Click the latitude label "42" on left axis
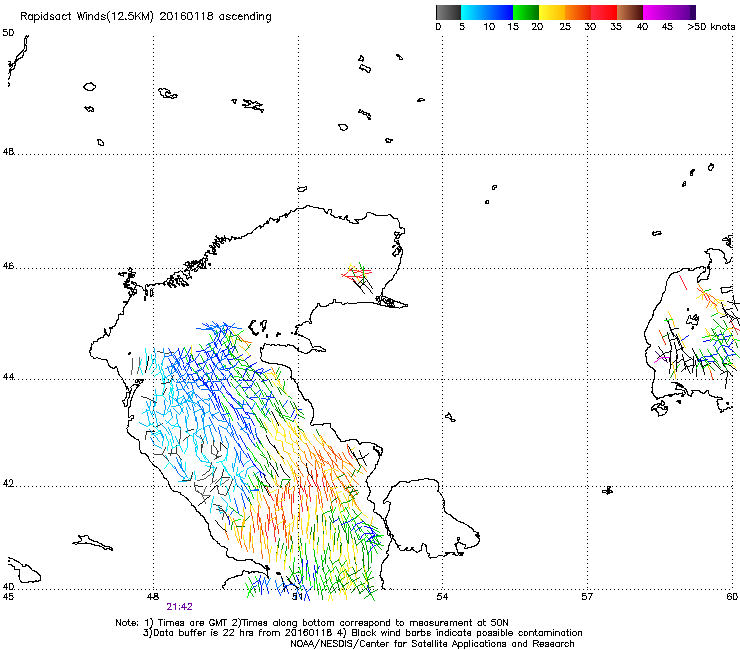Viewport: 740px width, 650px height. [8, 484]
